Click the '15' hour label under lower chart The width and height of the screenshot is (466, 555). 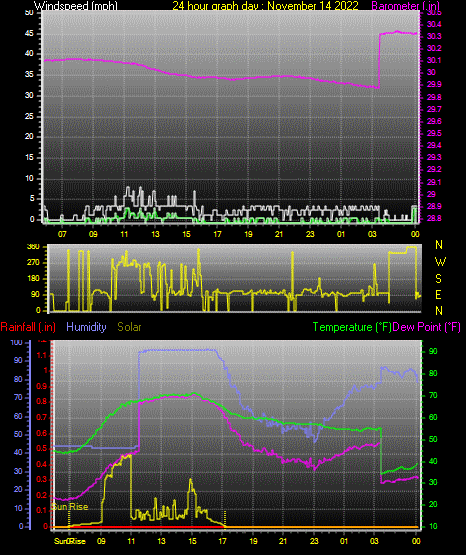[192, 541]
